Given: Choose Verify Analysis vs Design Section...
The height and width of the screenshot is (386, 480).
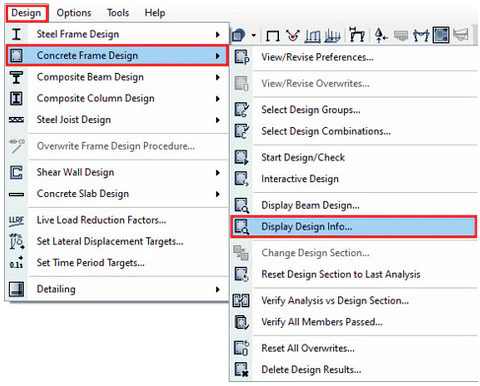Looking at the screenshot, I should click(x=354, y=301).
